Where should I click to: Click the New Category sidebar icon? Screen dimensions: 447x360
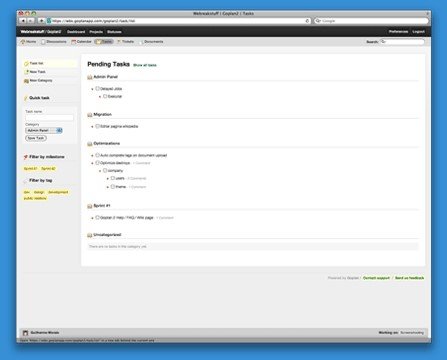coord(26,81)
